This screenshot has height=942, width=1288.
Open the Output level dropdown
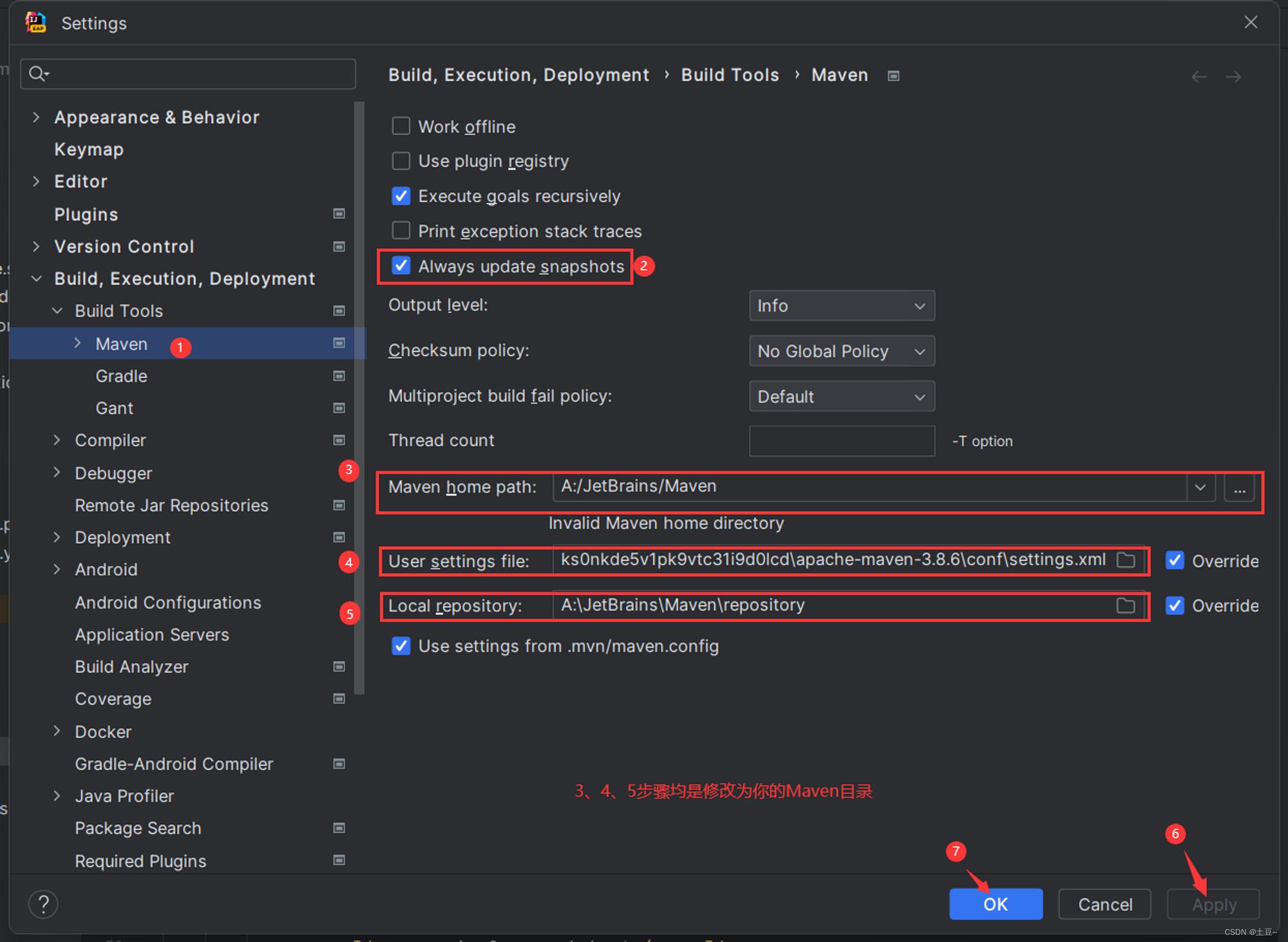point(842,306)
